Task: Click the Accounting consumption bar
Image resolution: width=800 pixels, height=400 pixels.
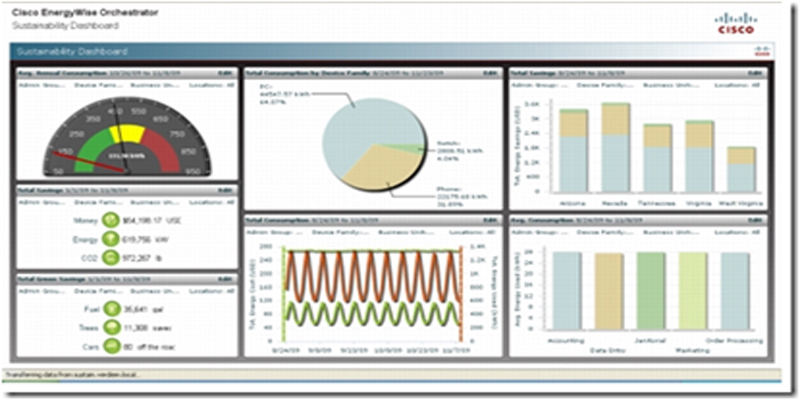Action: pyautogui.click(x=567, y=291)
